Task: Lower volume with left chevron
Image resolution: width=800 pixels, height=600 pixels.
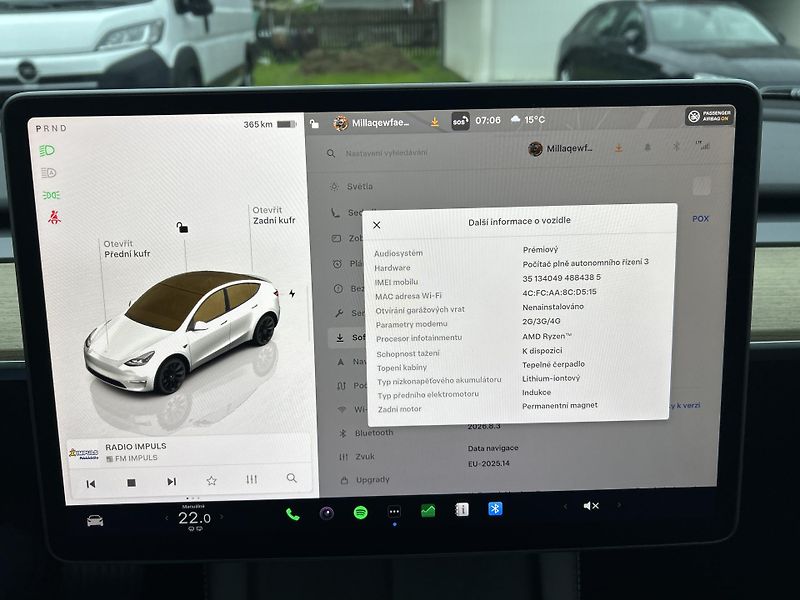Action: [565, 506]
